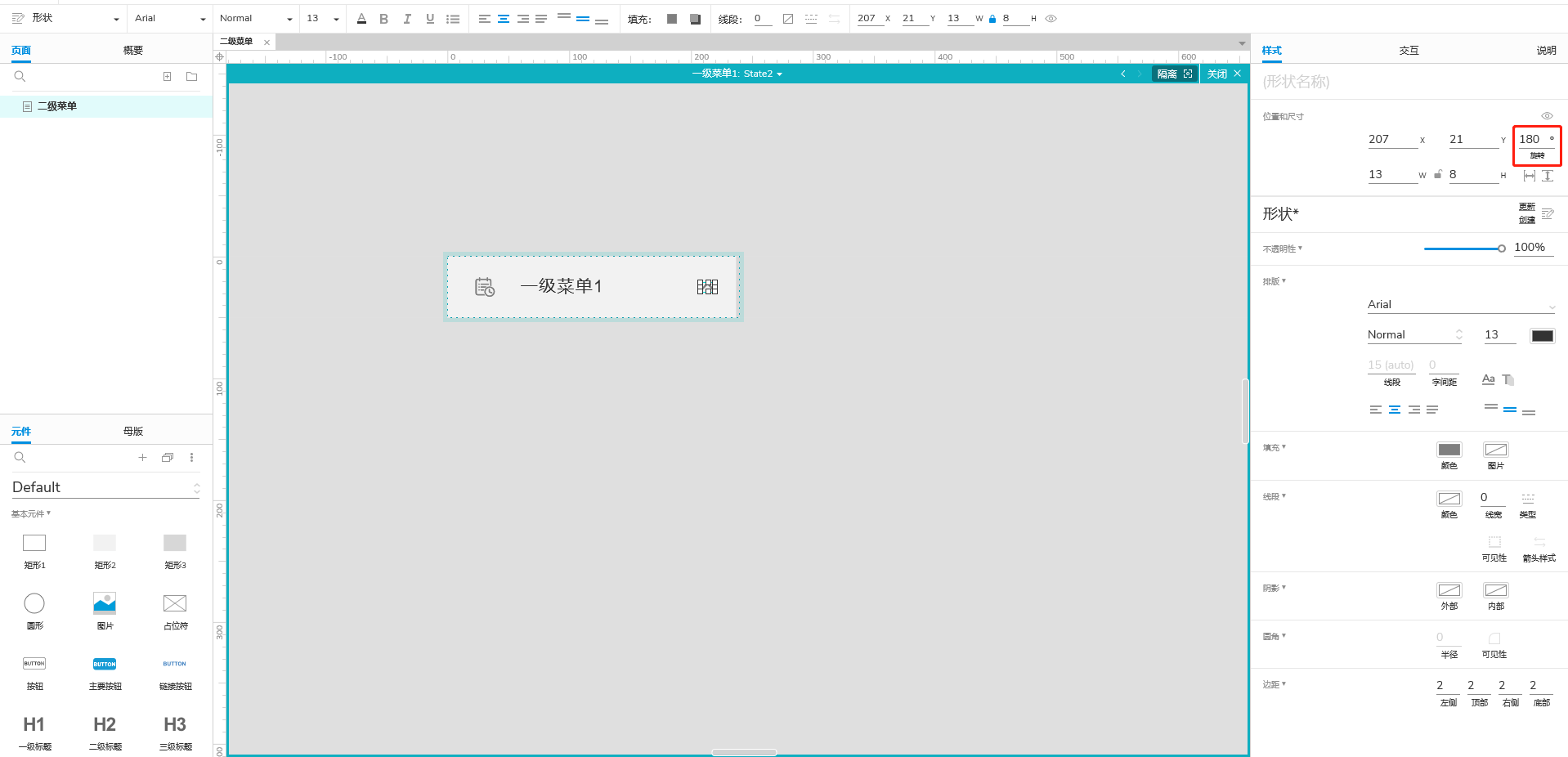This screenshot has height=757, width=1568.
Task: Switch to the 元件 tab
Action: tap(21, 432)
